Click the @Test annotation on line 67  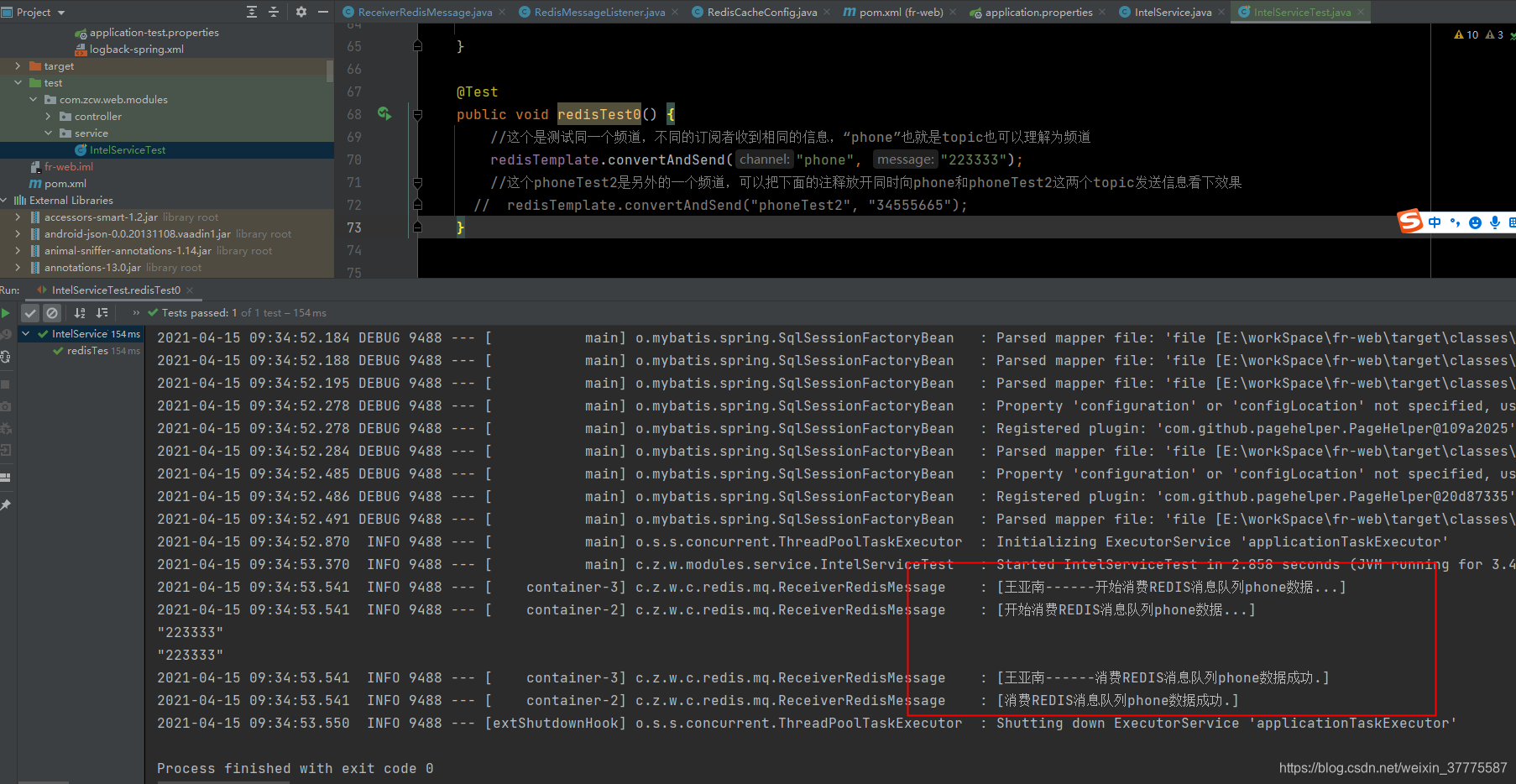[x=477, y=91]
